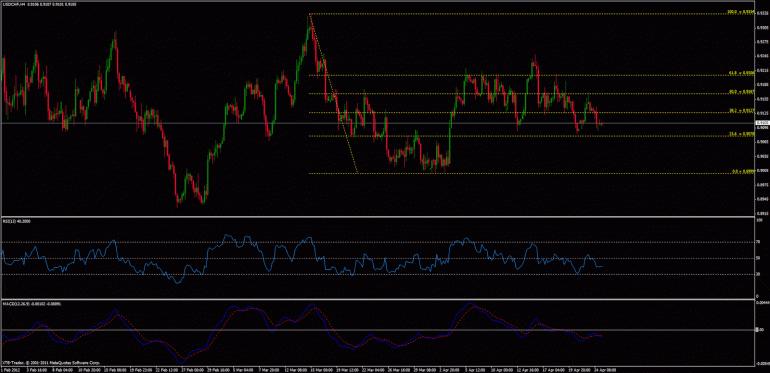Click the 0.0 Fibonacci level label
770x373 pixels.
click(x=743, y=171)
